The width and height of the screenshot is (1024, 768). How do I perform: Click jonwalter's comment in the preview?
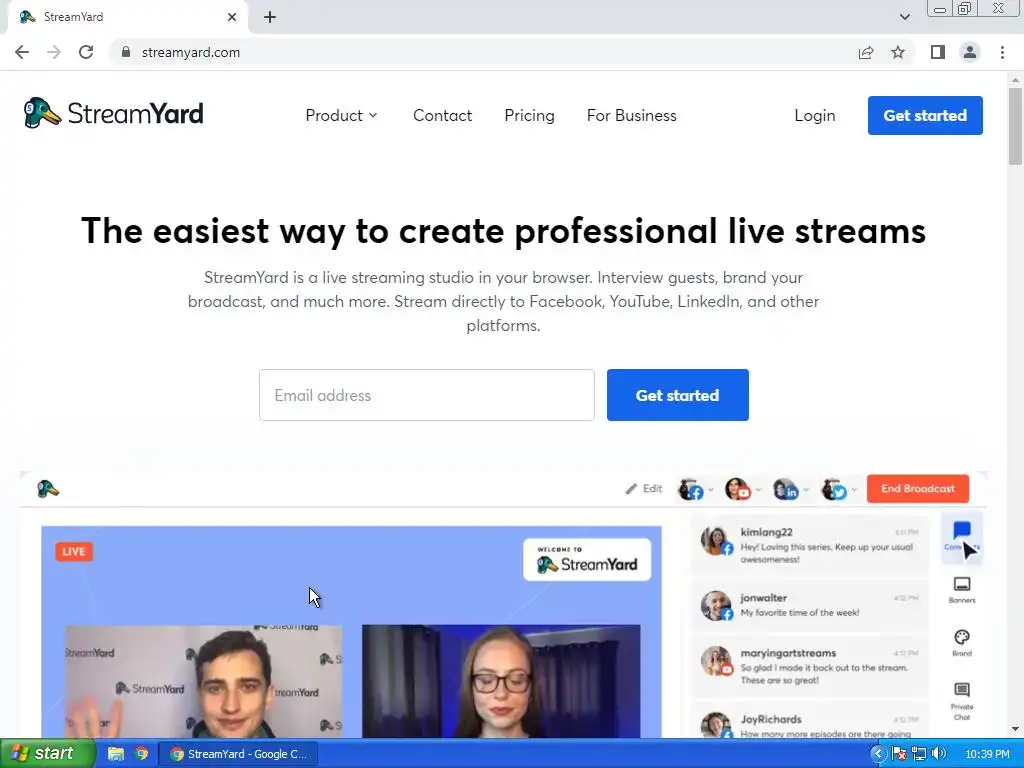810,605
